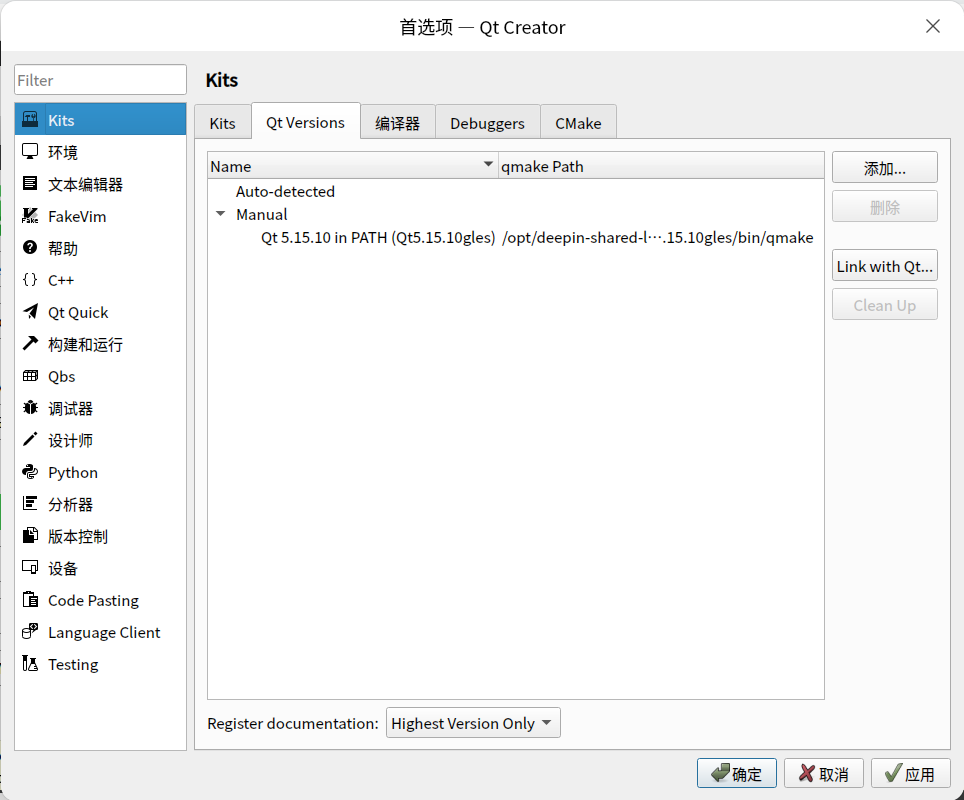Image resolution: width=964 pixels, height=800 pixels.
Task: Select the C++ braces icon
Action: pyautogui.click(x=30, y=279)
